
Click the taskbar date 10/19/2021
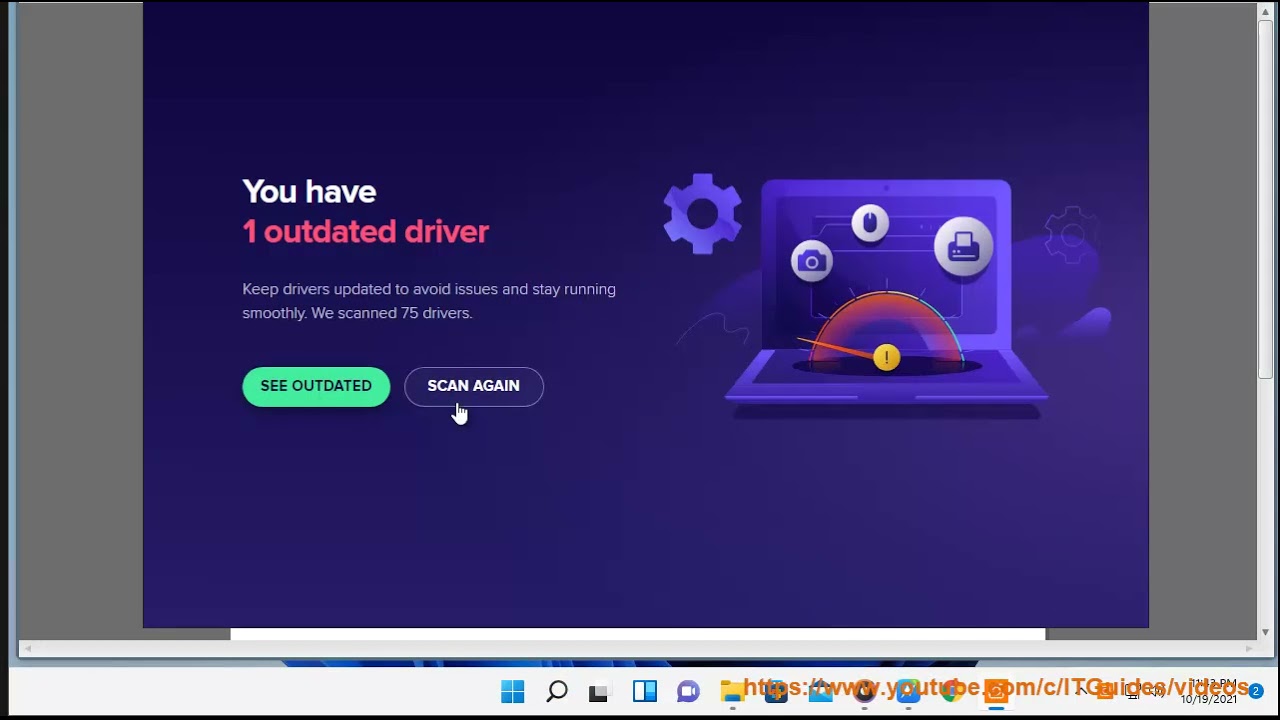pyautogui.click(x=1209, y=700)
